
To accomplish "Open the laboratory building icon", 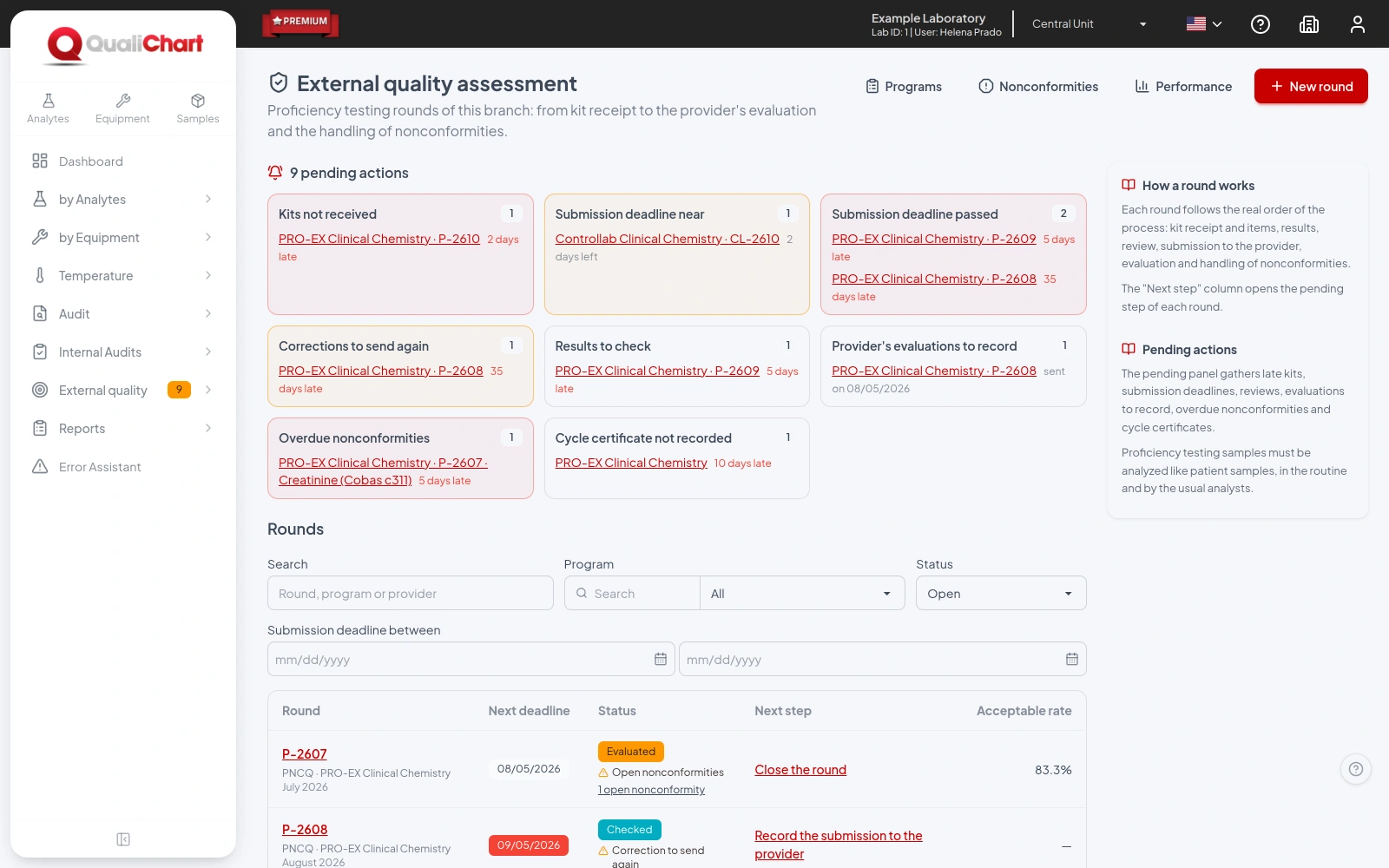I will pyautogui.click(x=1309, y=24).
